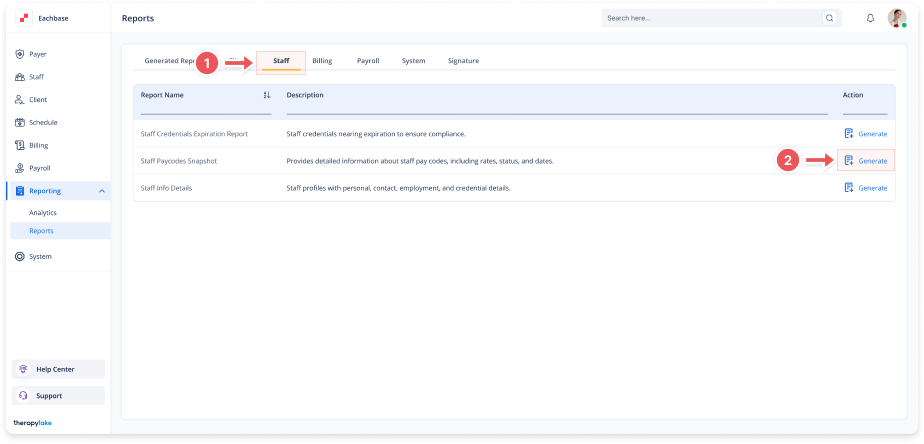
Task: Generate Staff Paycodes Snapshot report
Action: 866,160
